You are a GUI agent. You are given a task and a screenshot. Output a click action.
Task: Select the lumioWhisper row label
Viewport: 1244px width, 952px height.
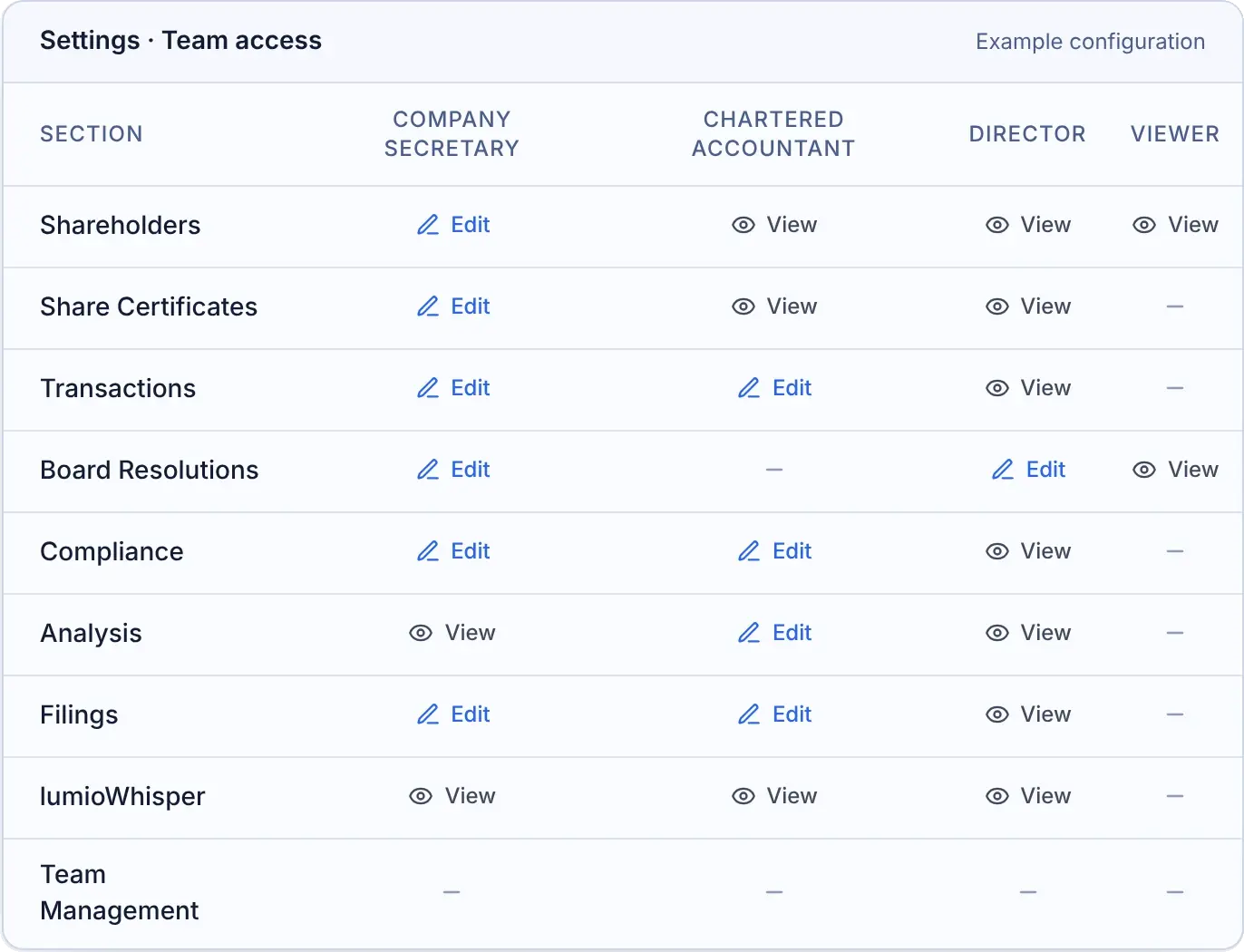123,796
